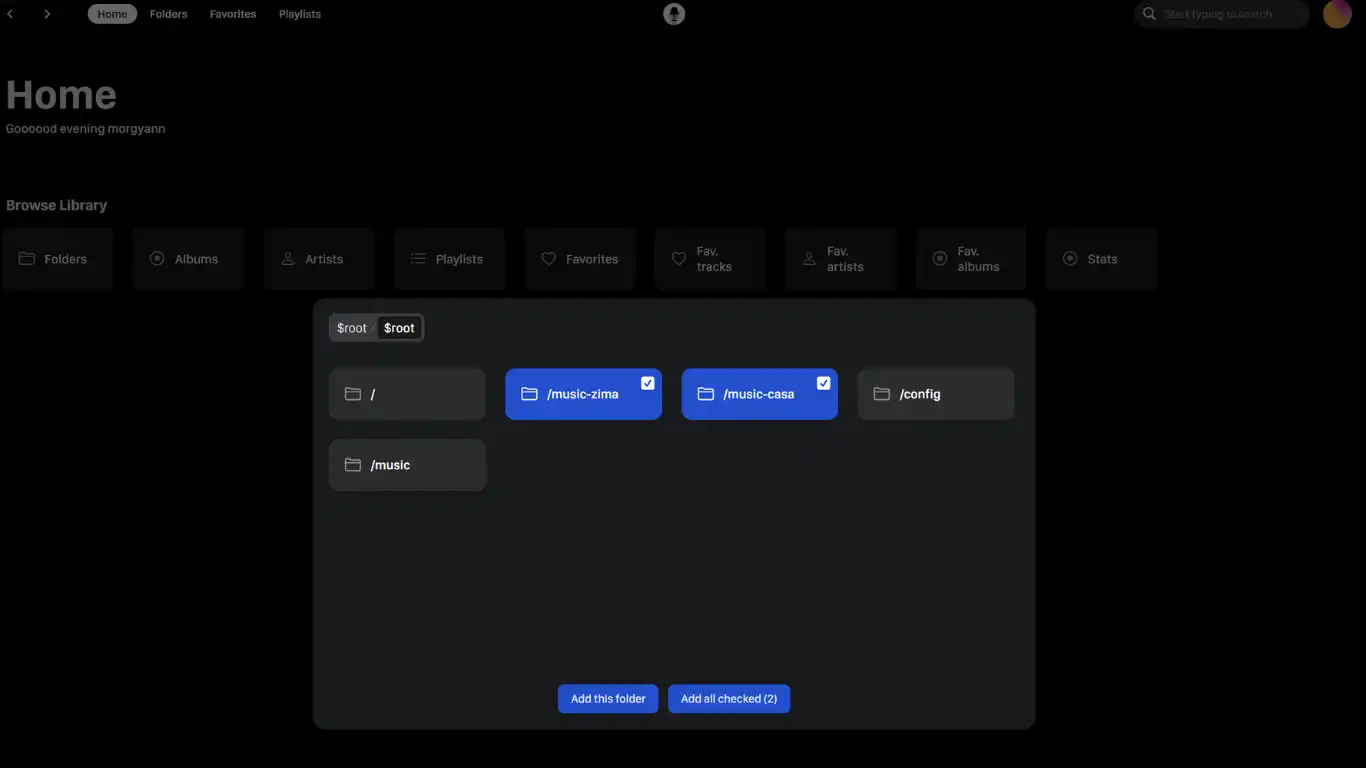
Task: Uncheck the /music-zima checkbox
Action: click(x=647, y=383)
